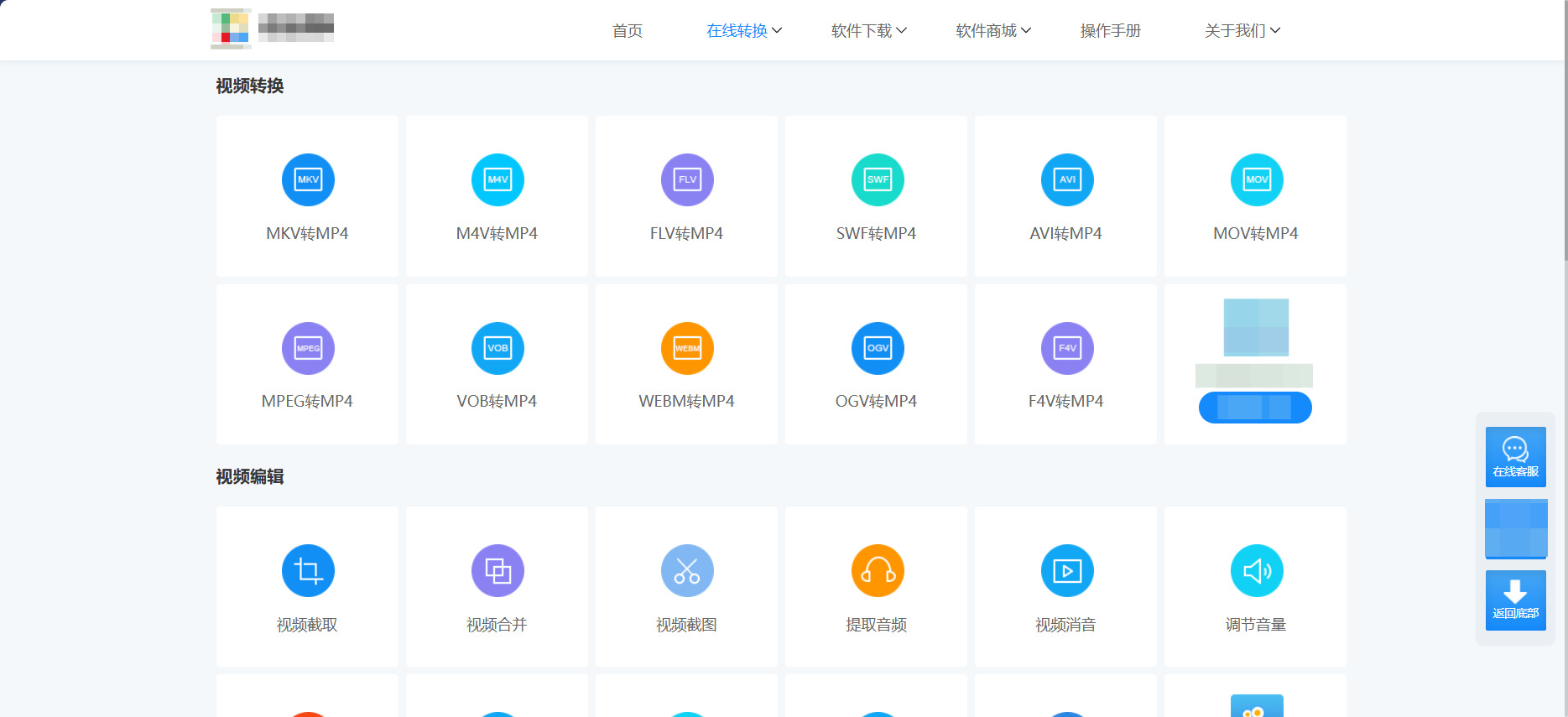Expand the 关于我们 dropdown menu
Screen dimensions: 1568x717
click(1242, 31)
